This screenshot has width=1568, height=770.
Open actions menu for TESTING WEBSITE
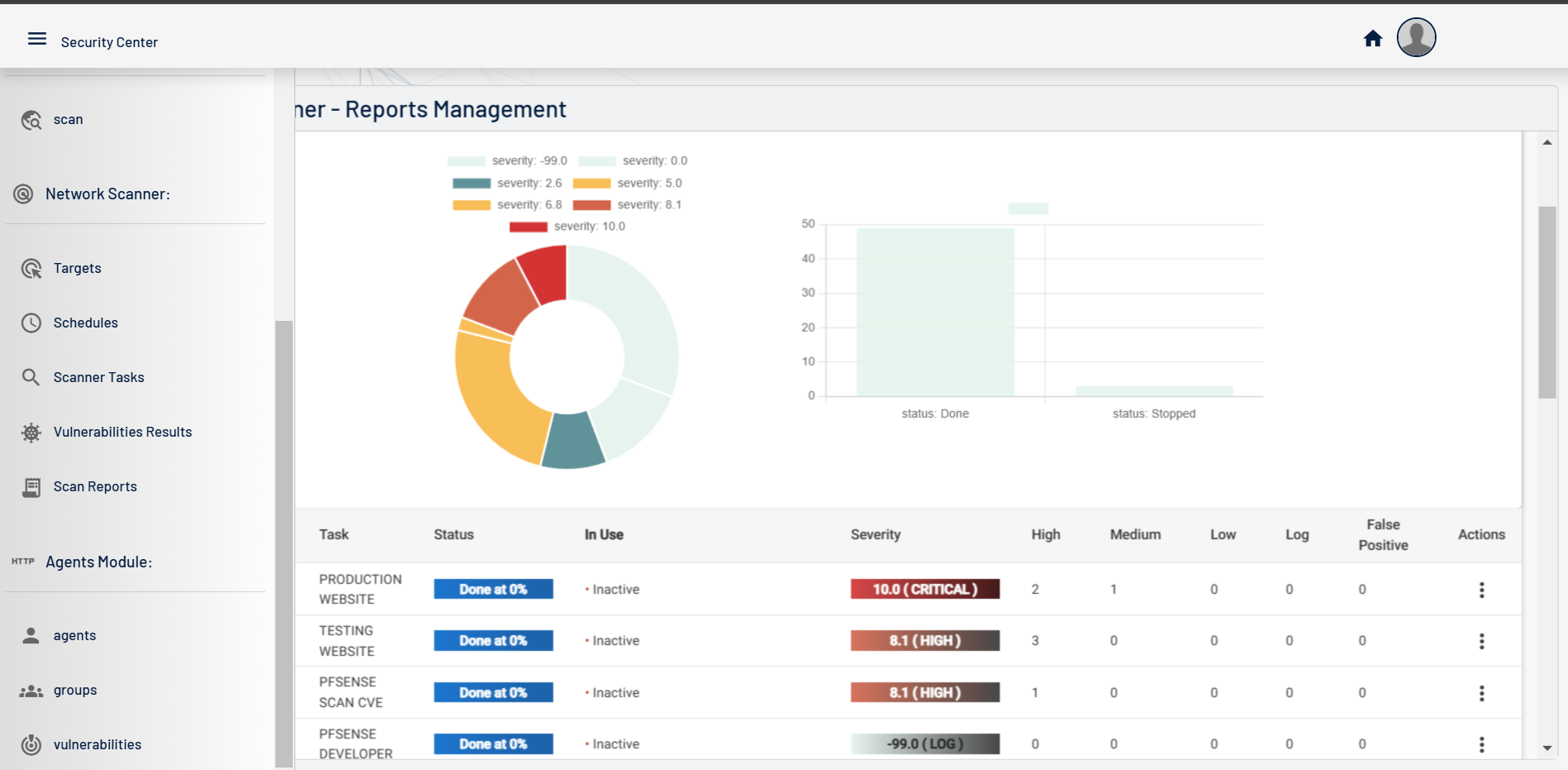click(1481, 641)
